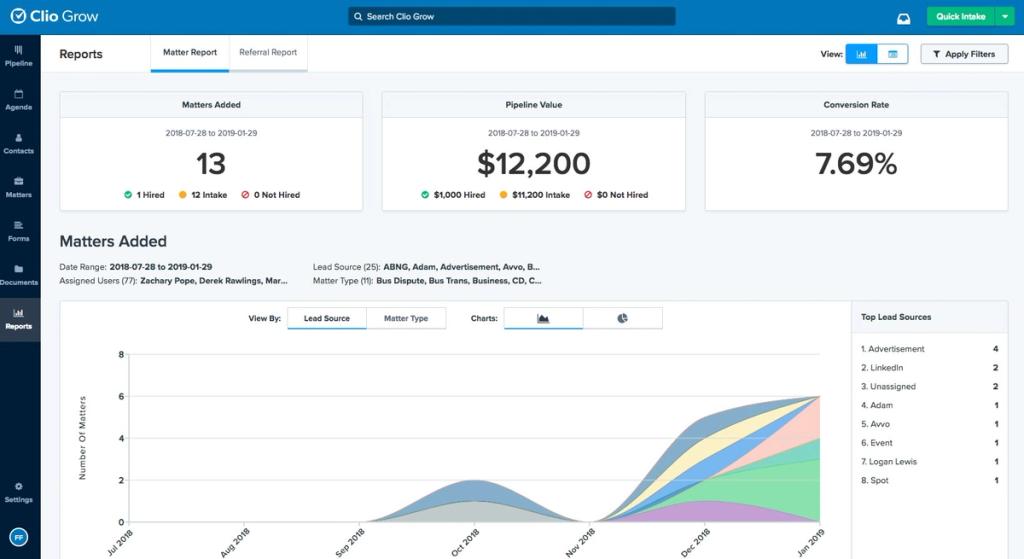This screenshot has width=1024, height=559.
Task: Open Settings gear in sidebar
Action: point(19,492)
